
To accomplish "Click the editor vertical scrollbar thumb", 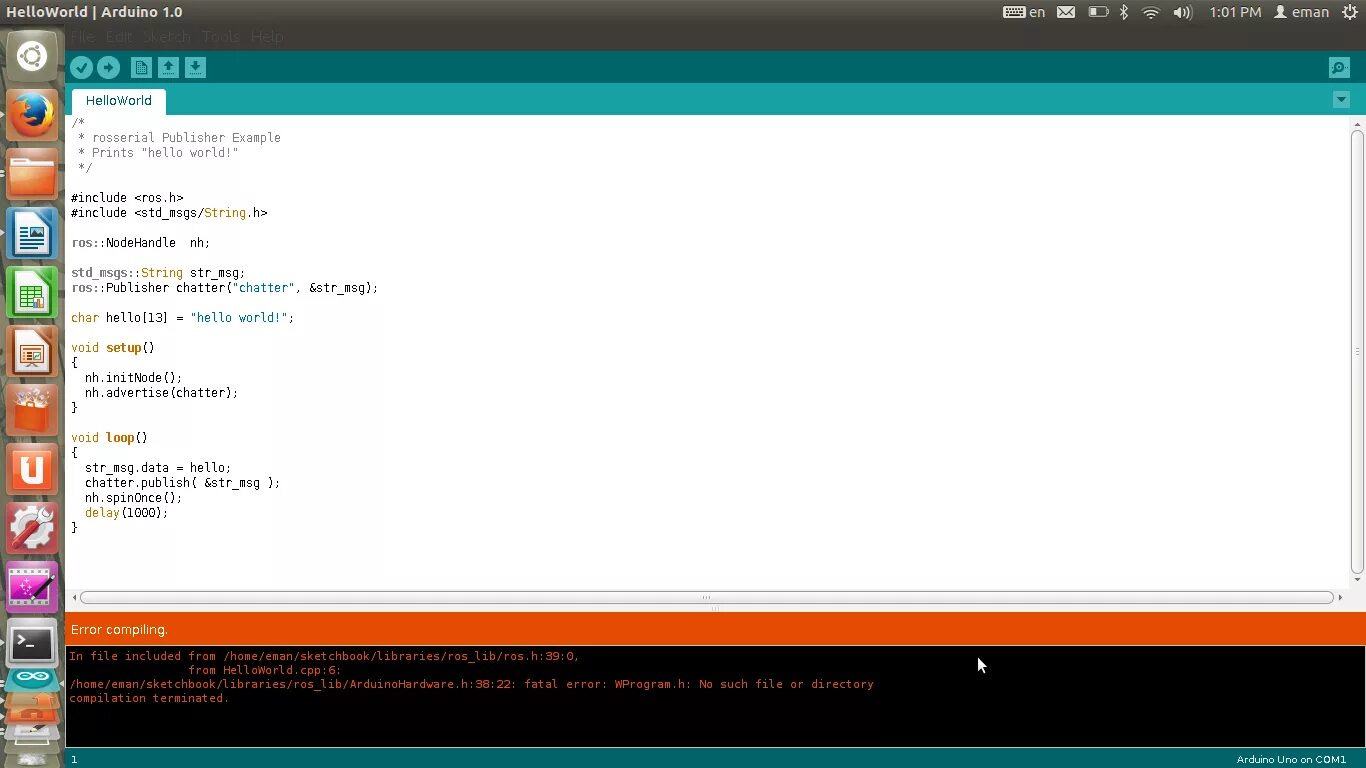I will 1357,350.
